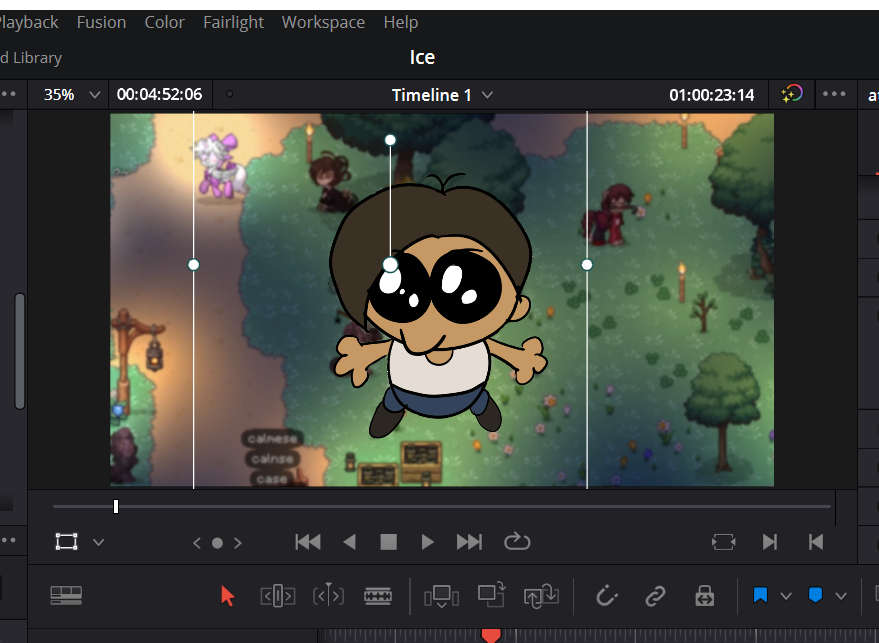Screen dimensions: 879x643
Task: Open the Help menu
Action: pos(401,22)
